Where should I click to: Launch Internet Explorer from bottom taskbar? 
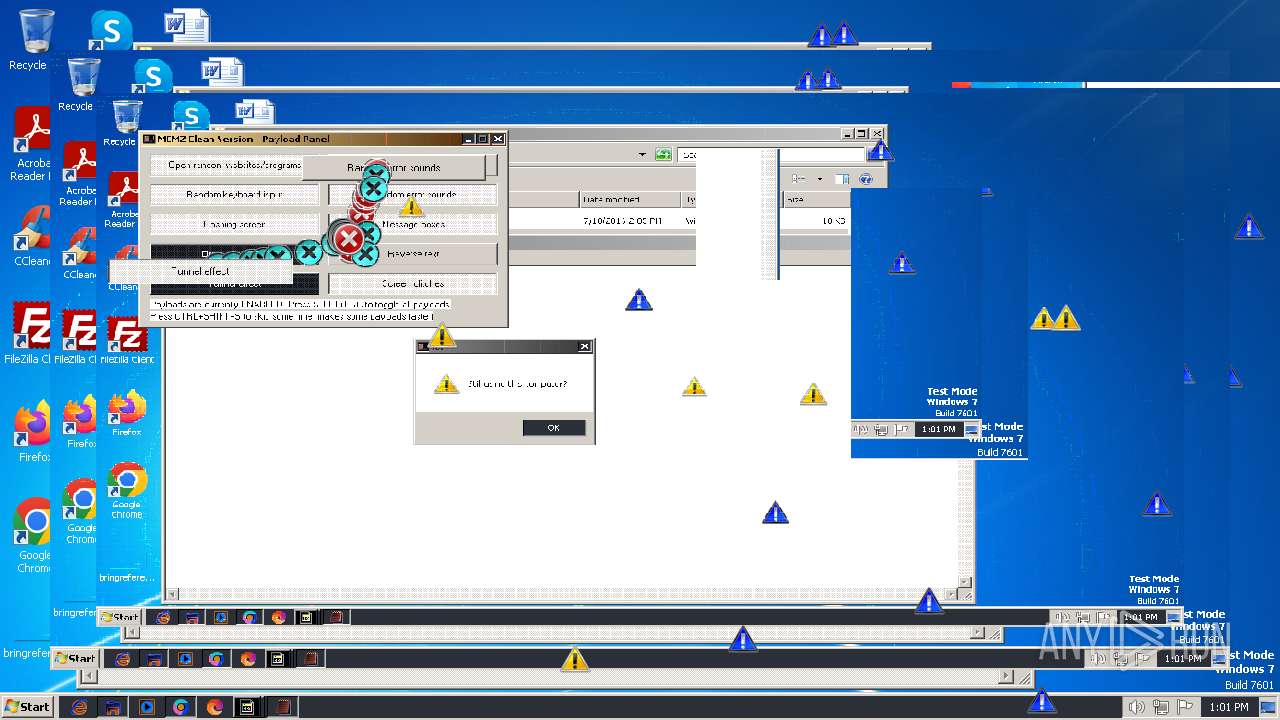(79, 707)
